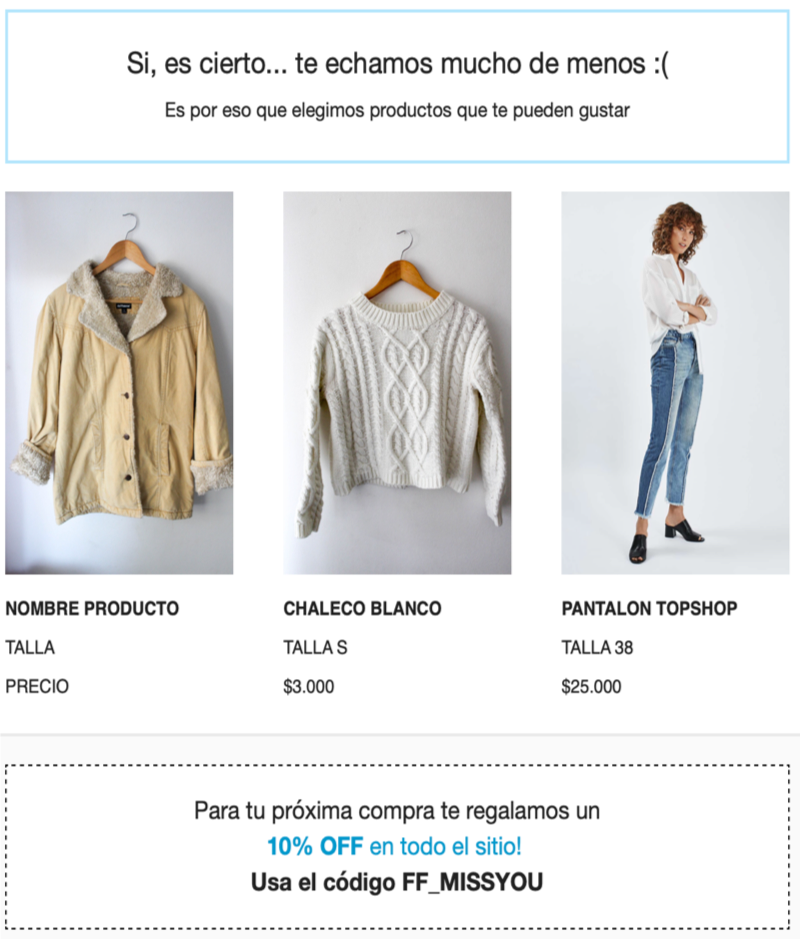Select the TALLA 38 size text
This screenshot has width=800, height=939.
pos(597,647)
